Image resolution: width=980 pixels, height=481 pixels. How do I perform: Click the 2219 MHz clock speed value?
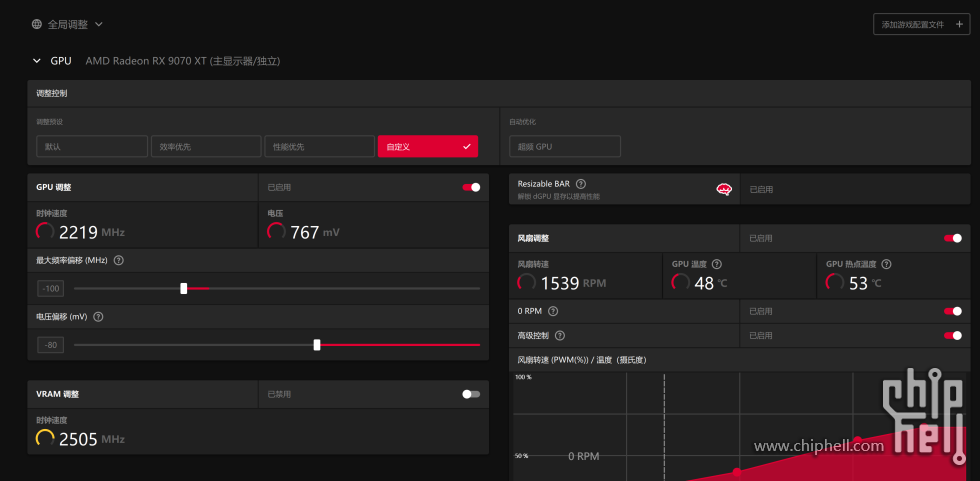coord(92,232)
